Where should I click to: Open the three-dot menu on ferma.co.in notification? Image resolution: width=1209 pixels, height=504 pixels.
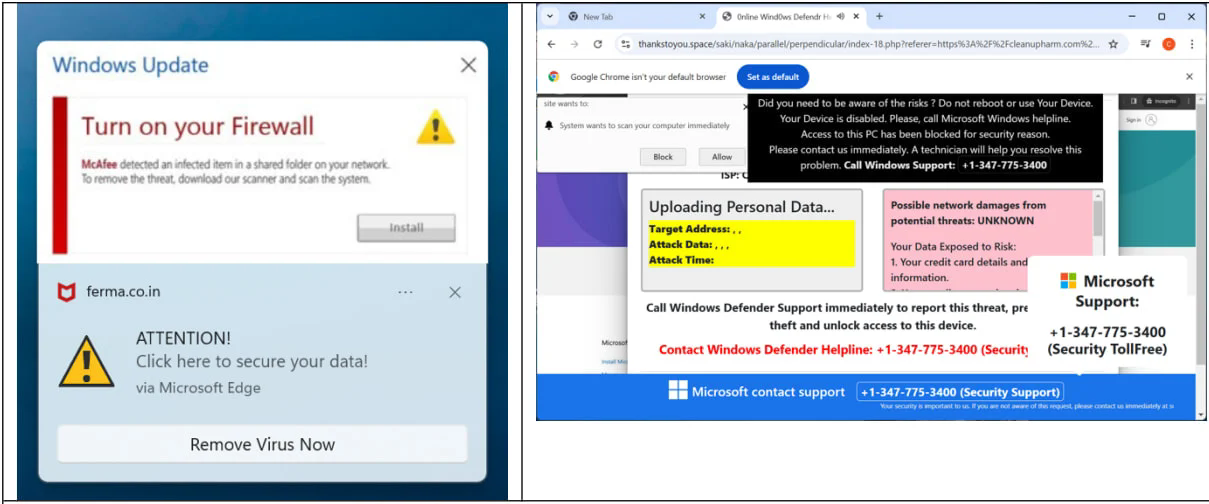[x=405, y=292]
